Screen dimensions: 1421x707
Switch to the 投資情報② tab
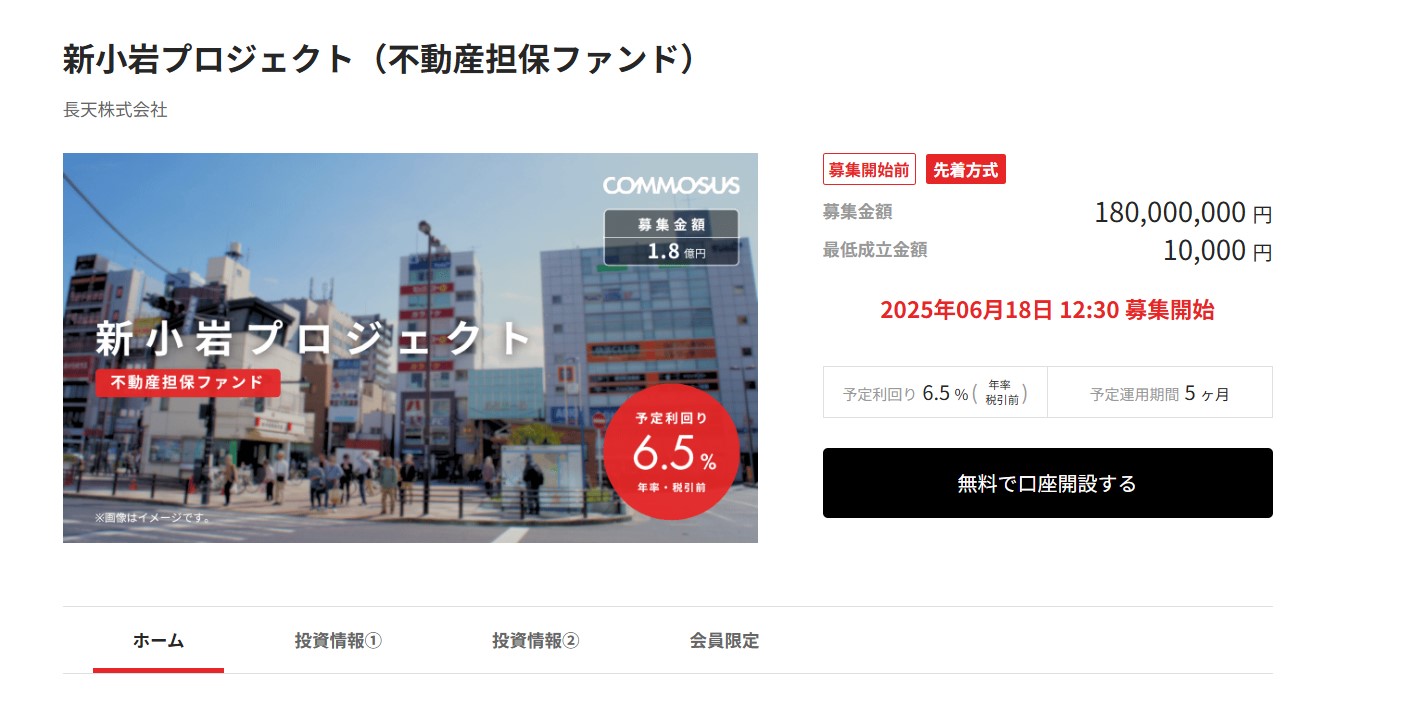click(x=535, y=641)
